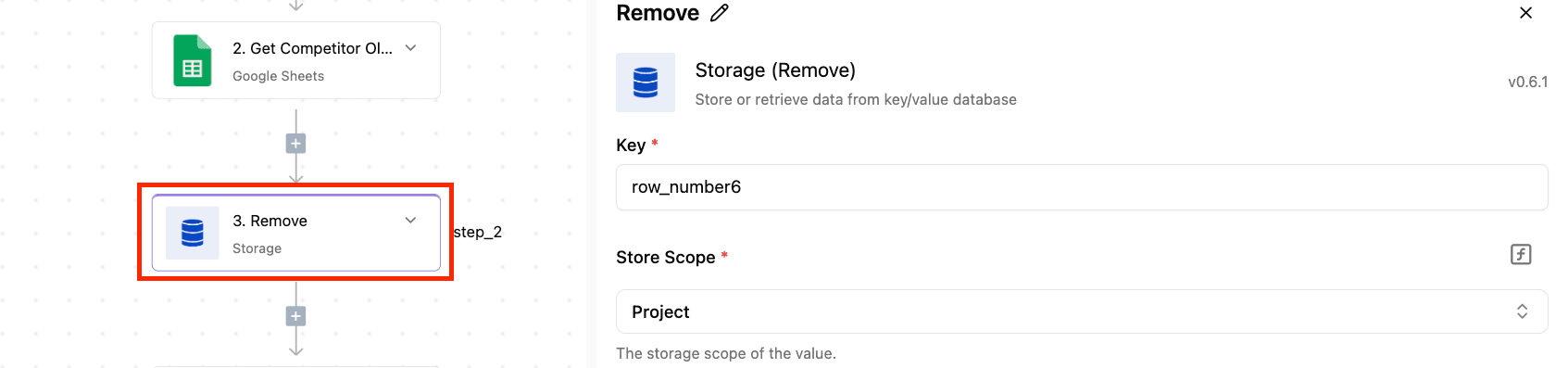Click the Google Sheets icon in step 2

pyautogui.click(x=193, y=60)
